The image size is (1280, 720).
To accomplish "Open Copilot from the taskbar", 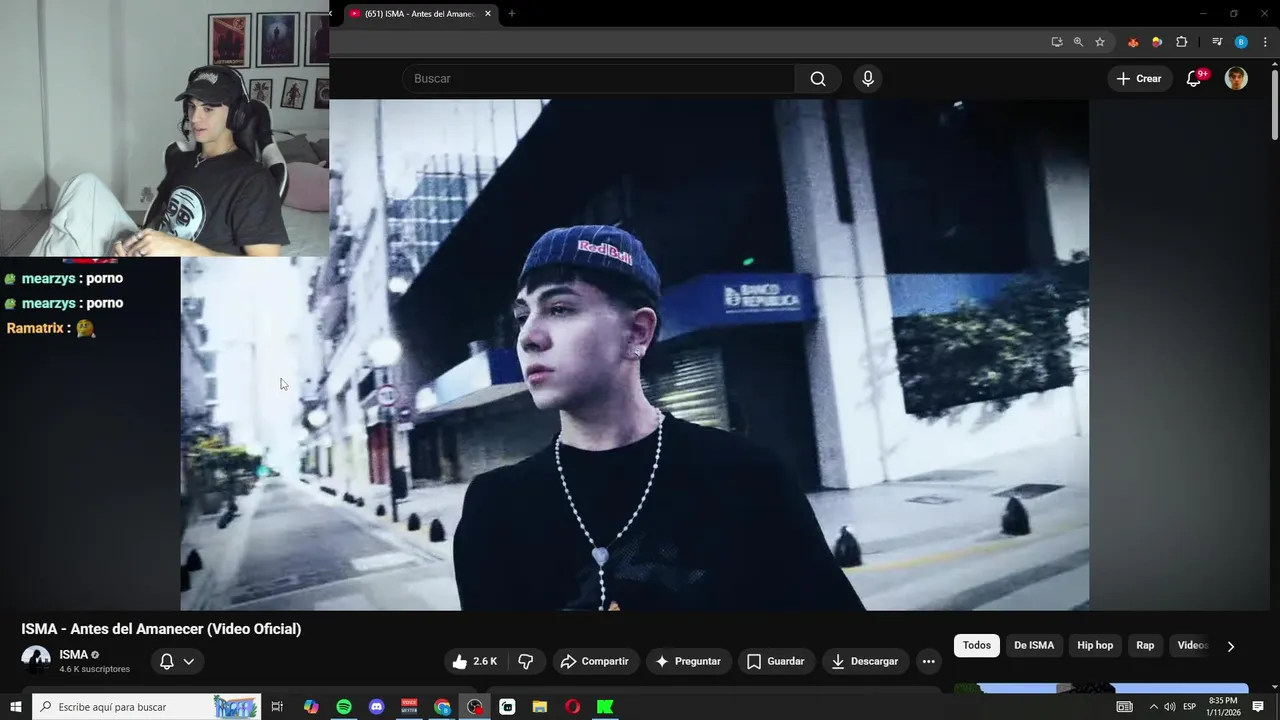I will 311,707.
